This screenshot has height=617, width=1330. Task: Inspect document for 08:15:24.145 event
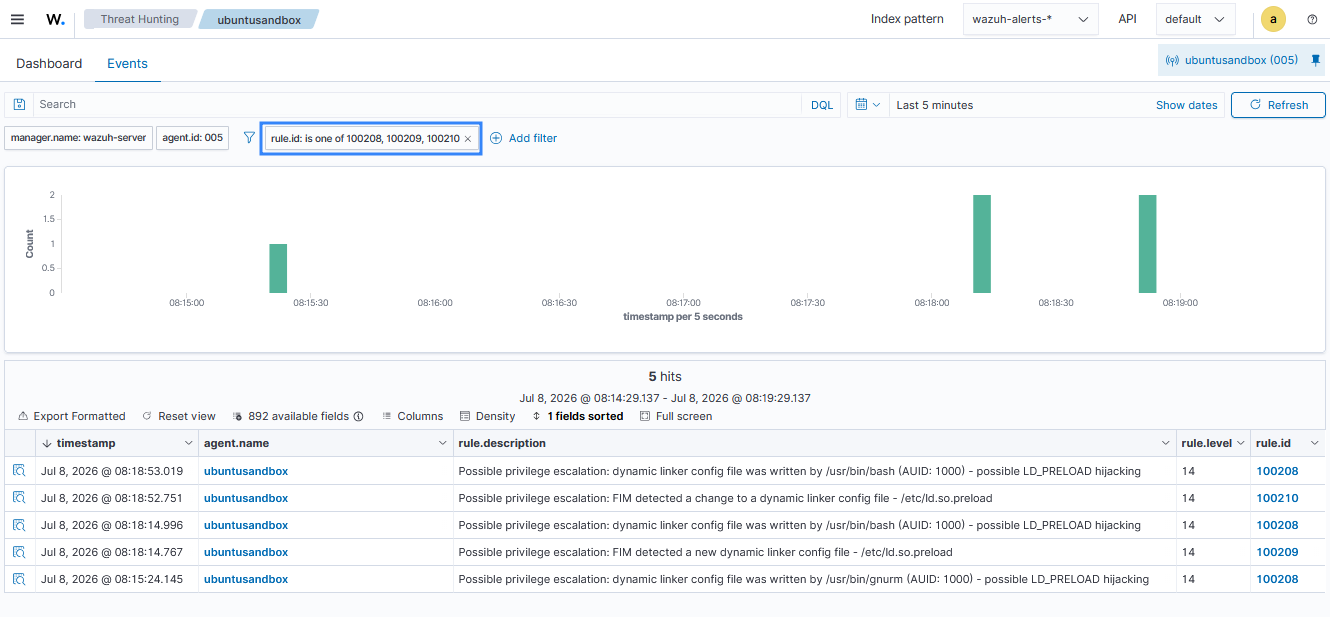pyautogui.click(x=19, y=579)
